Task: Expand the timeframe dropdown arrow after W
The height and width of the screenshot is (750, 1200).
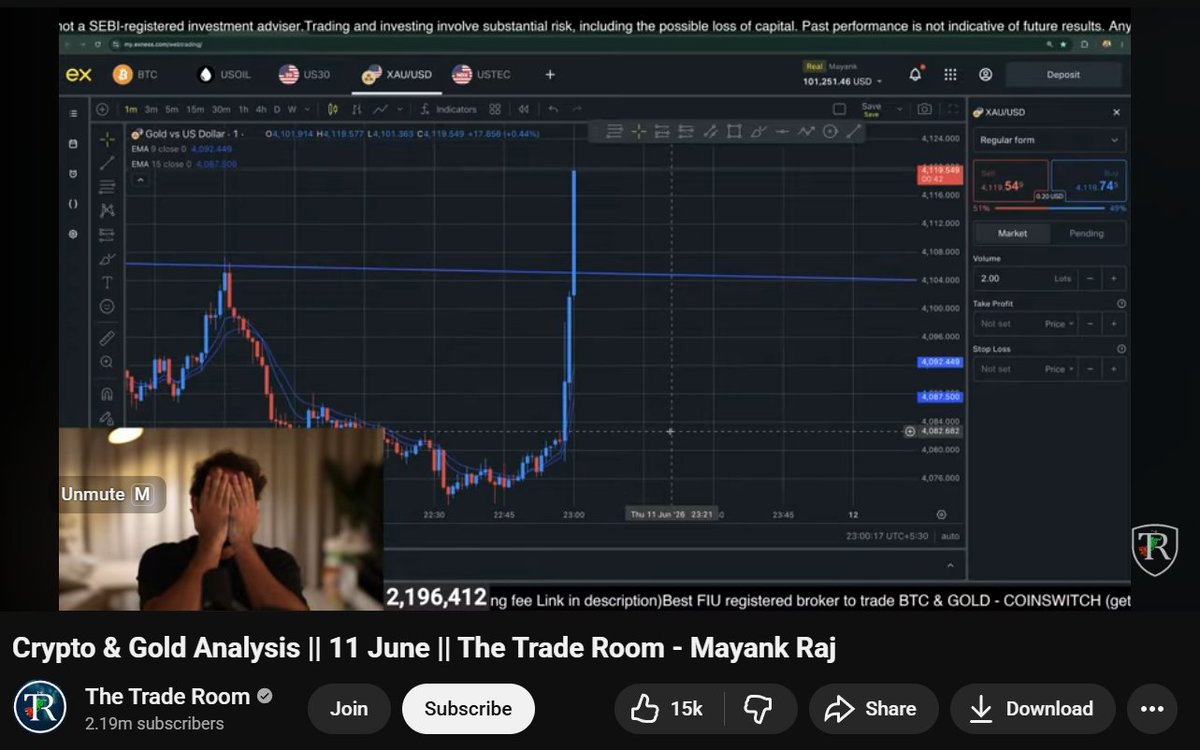Action: click(305, 109)
